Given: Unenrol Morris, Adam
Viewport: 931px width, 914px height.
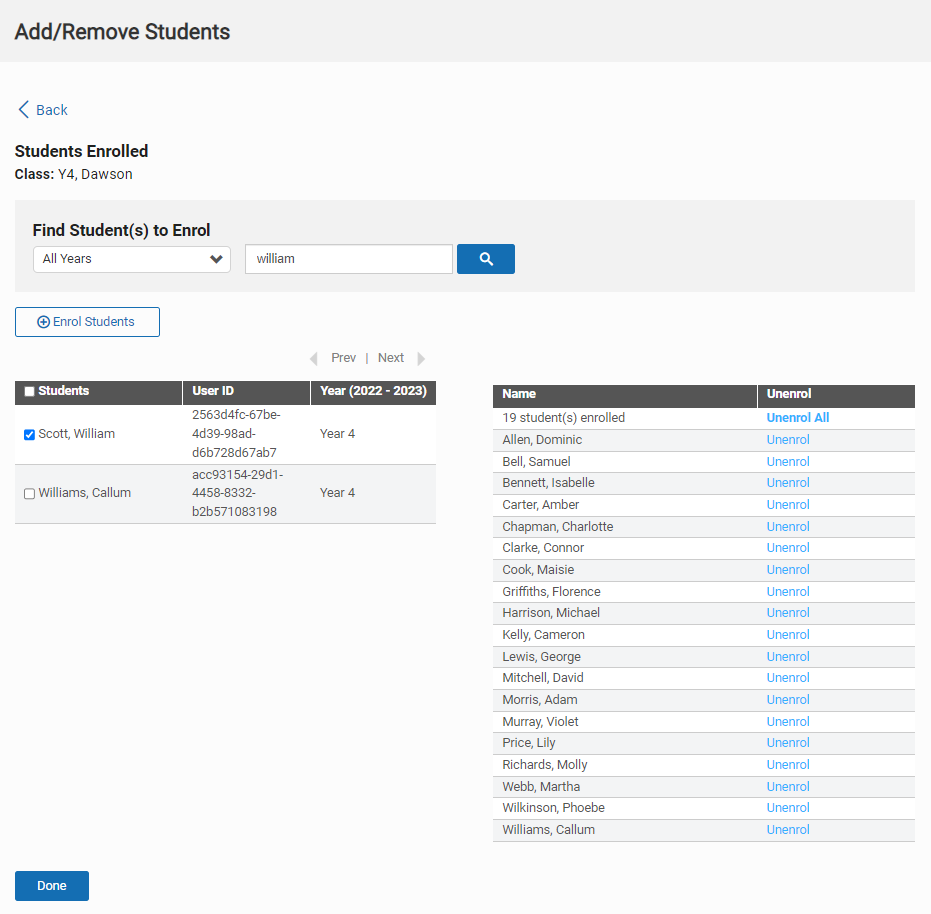Looking at the screenshot, I should coord(788,700).
